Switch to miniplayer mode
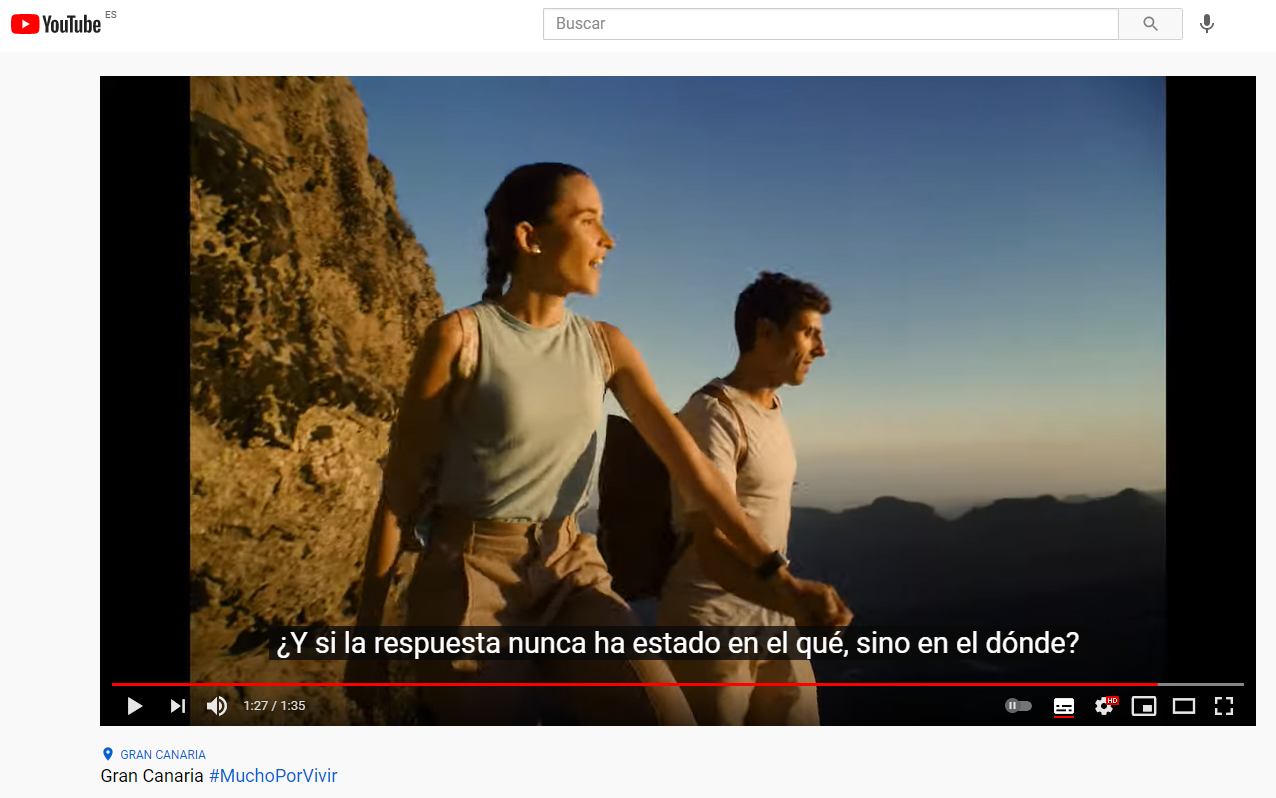 pos(1144,706)
